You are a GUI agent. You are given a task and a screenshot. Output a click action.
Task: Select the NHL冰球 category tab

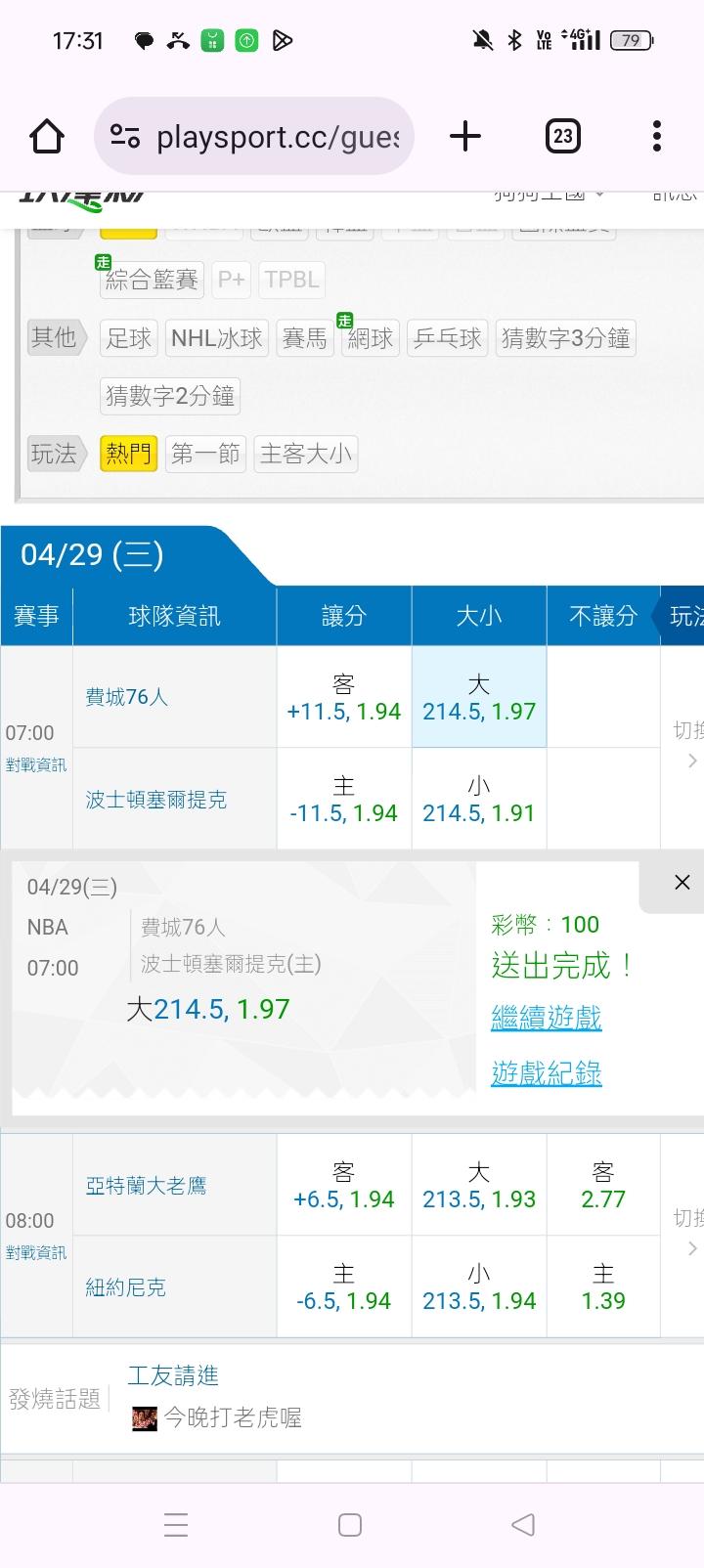tap(217, 338)
